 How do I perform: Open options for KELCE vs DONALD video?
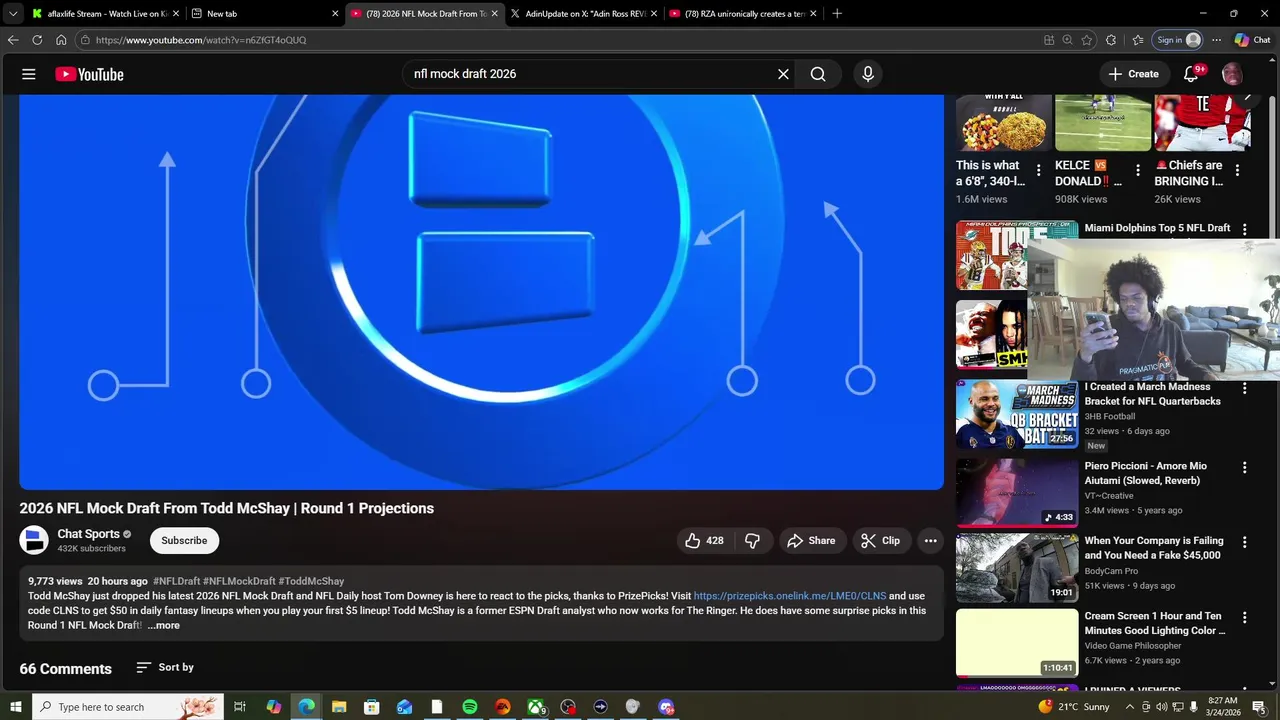[1138, 170]
